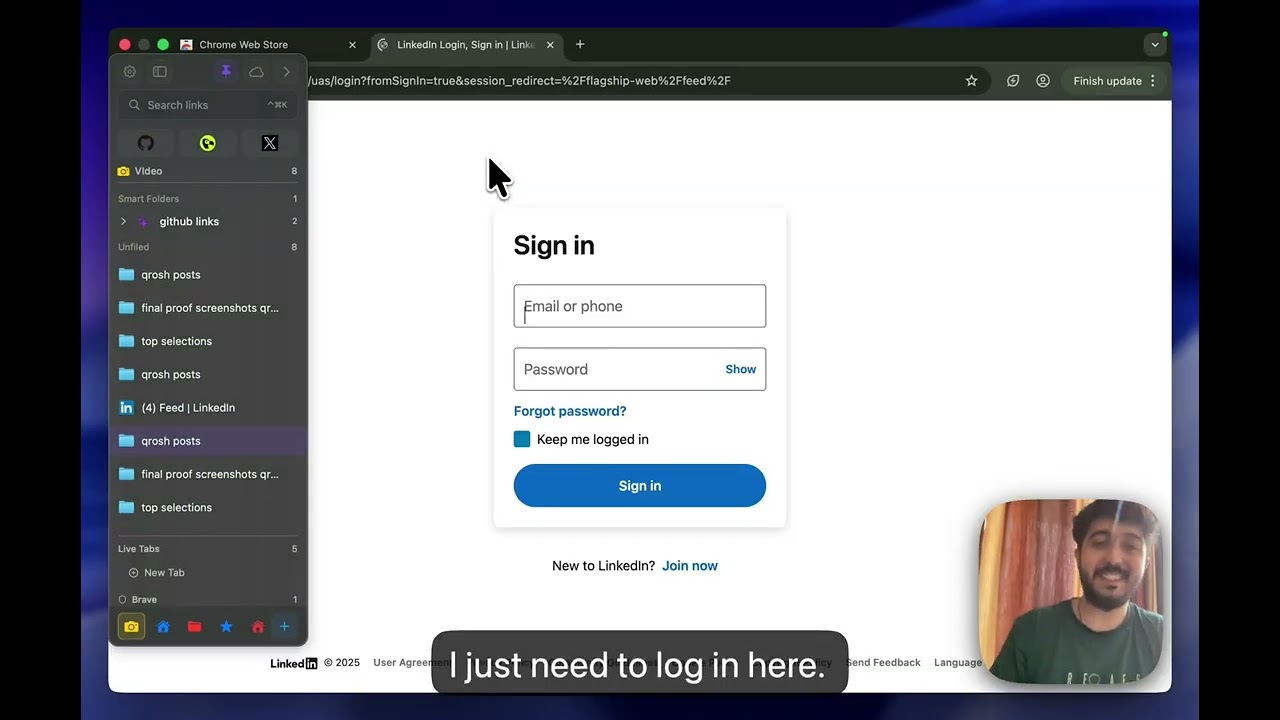Bookmark this page with the star icon

pyautogui.click(x=971, y=81)
